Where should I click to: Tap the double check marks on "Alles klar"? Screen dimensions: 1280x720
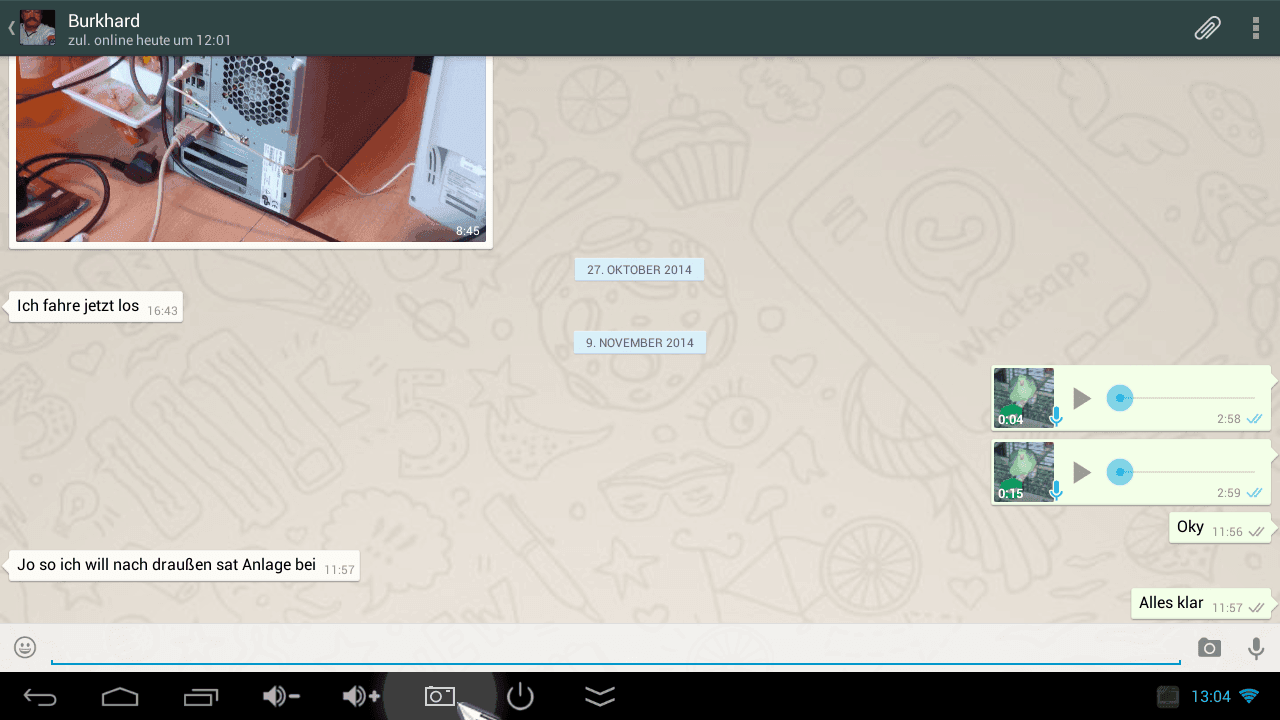[1257, 607]
